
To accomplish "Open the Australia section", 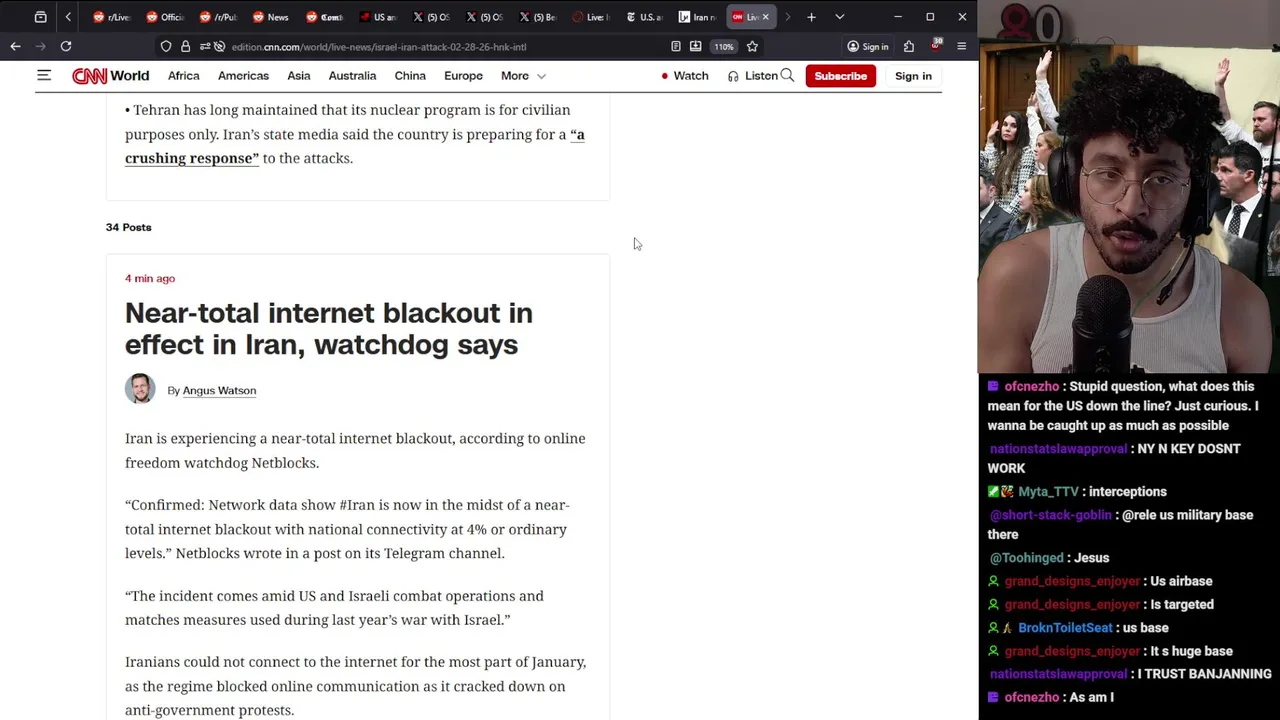I will coord(352,76).
